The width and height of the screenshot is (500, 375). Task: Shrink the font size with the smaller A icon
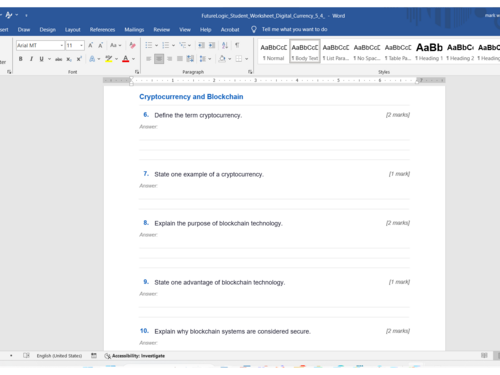pyautogui.click(x=100, y=45)
